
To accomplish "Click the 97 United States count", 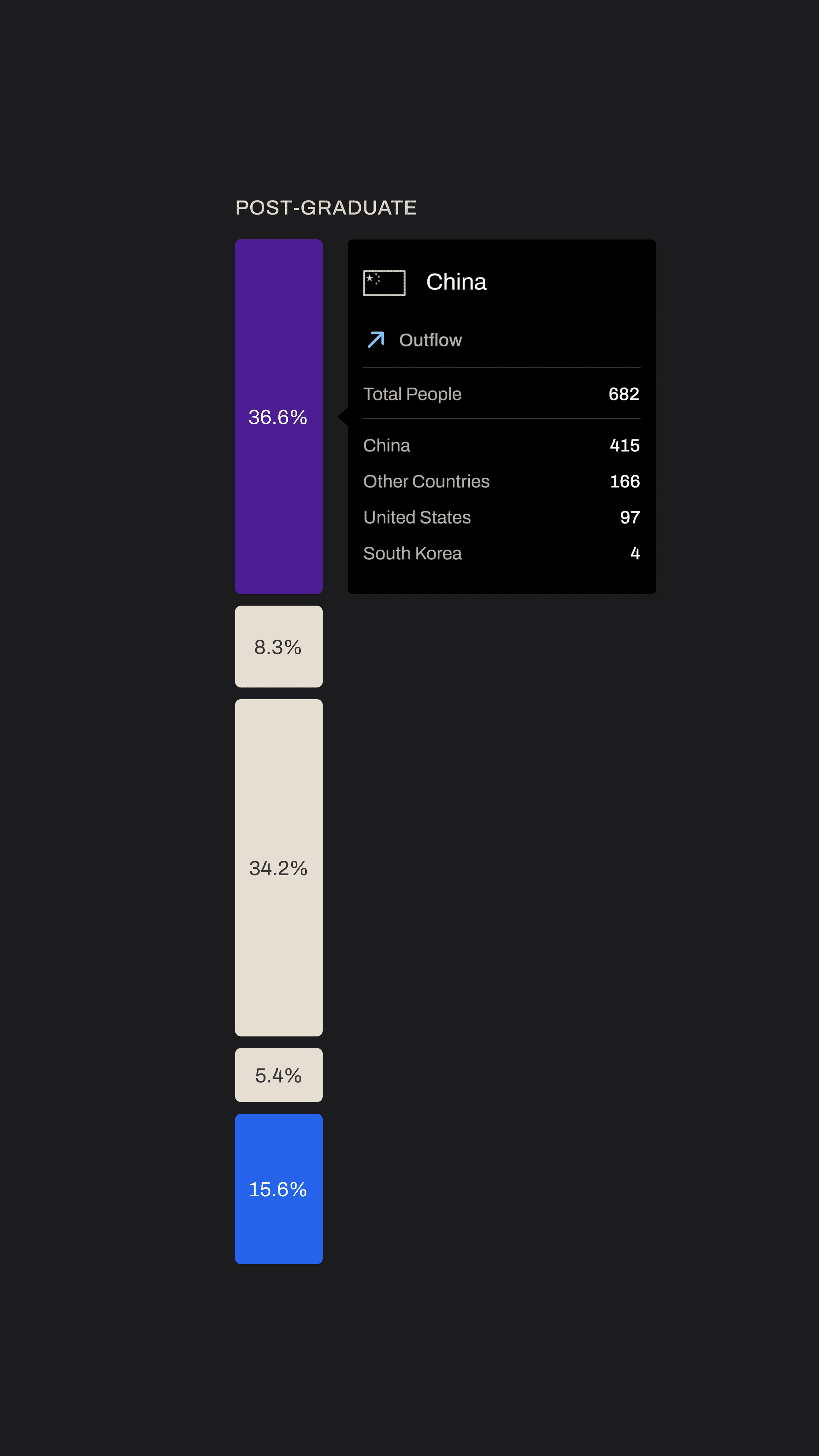I will (630, 517).
